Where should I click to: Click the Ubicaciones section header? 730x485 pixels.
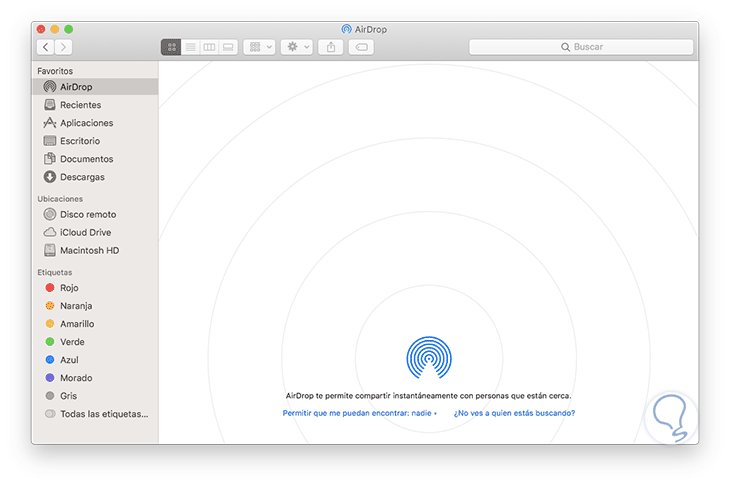point(60,199)
